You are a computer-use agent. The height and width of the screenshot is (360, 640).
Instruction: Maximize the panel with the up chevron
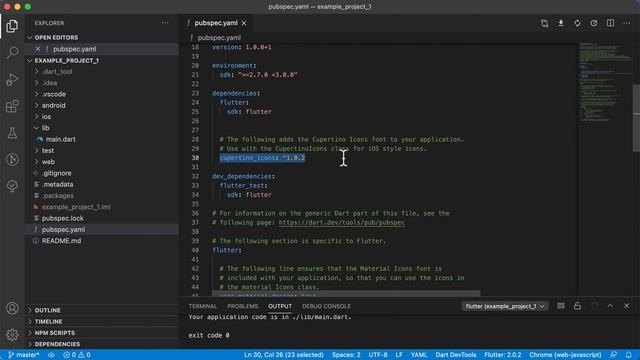coord(610,306)
